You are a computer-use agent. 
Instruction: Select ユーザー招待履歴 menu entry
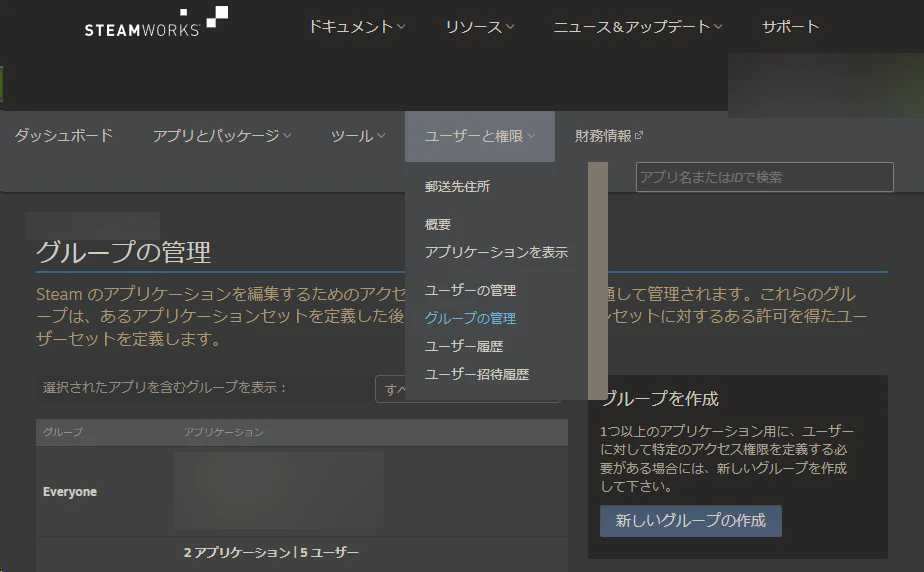pyautogui.click(x=477, y=374)
